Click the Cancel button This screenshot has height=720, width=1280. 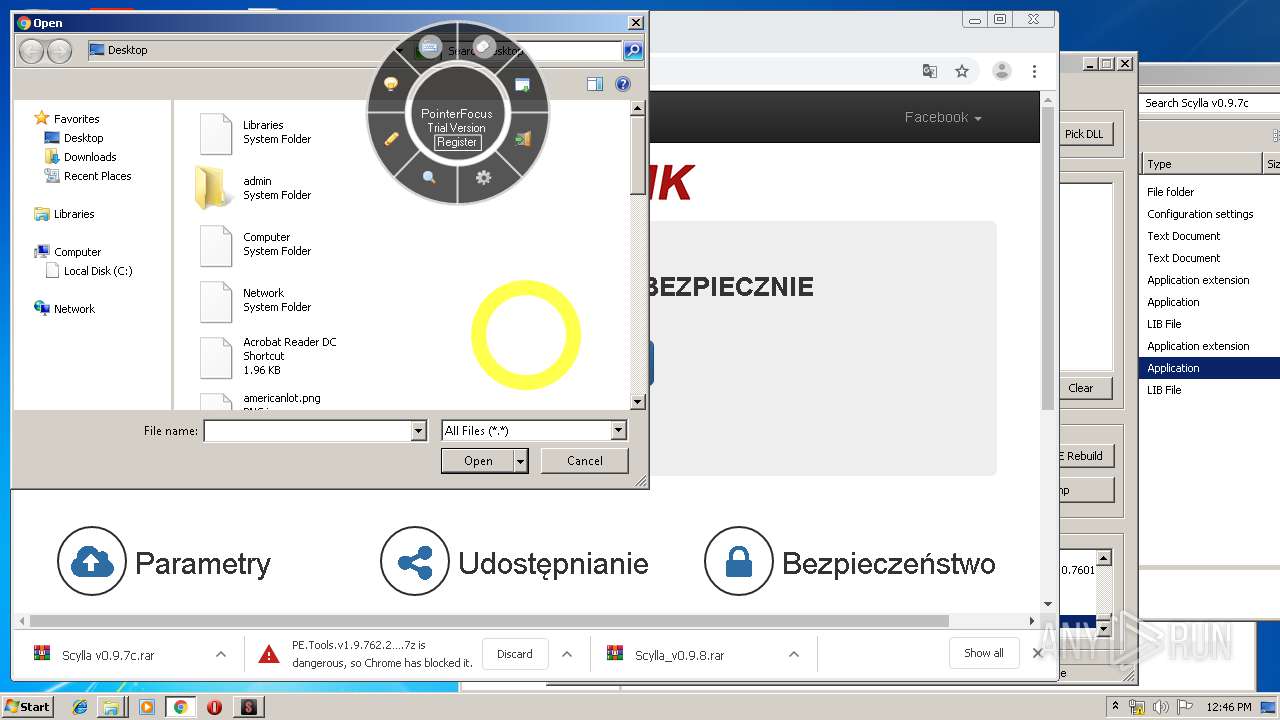coord(585,461)
